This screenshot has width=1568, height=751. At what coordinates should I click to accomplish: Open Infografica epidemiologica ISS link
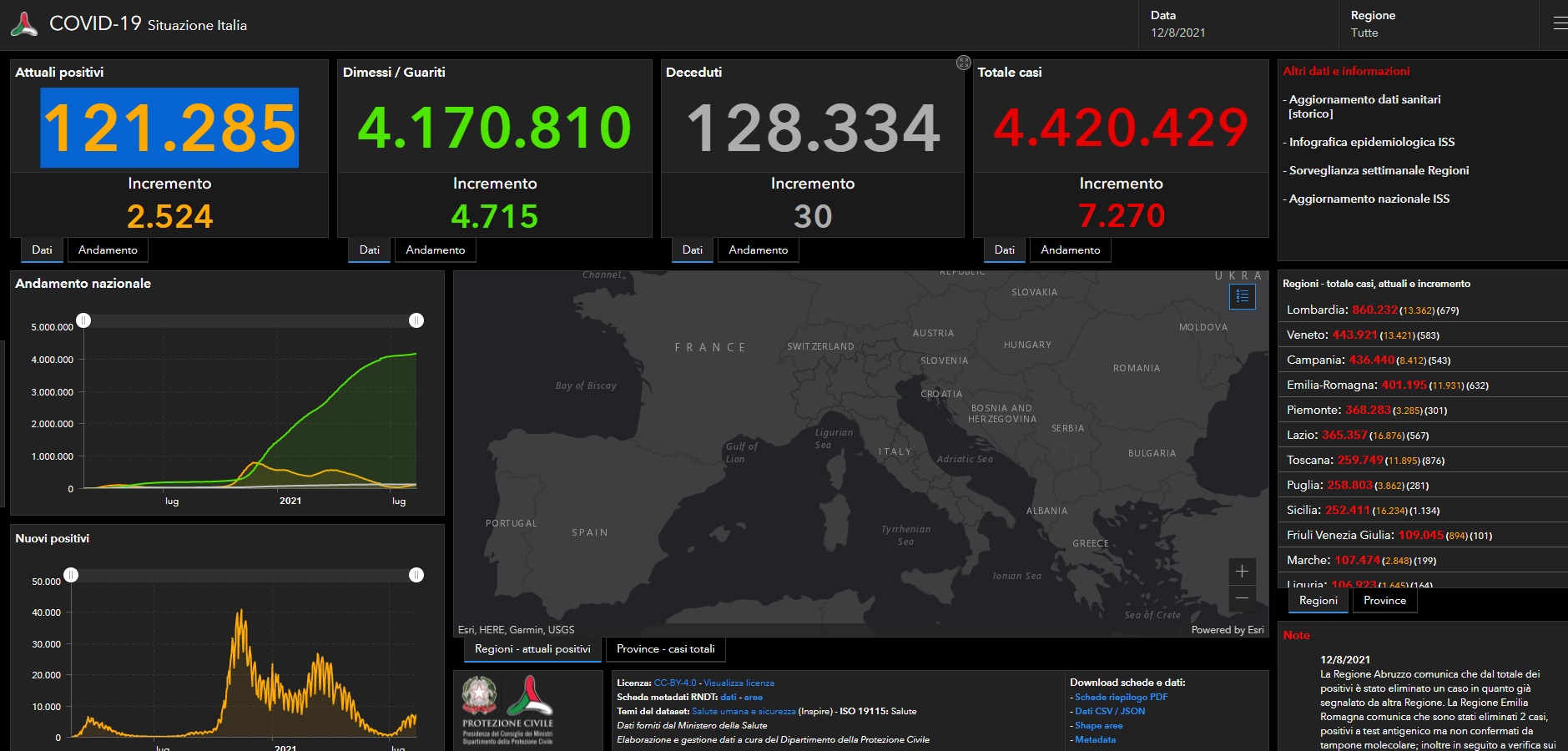click(x=1371, y=143)
